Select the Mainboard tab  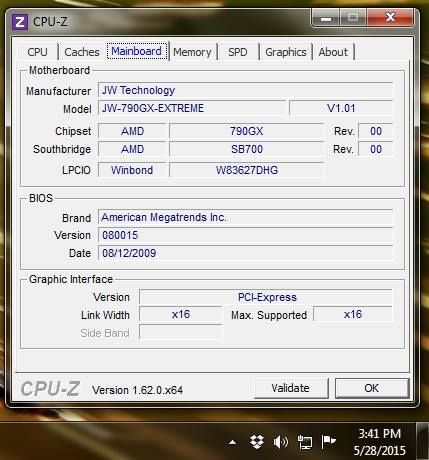coord(137,51)
